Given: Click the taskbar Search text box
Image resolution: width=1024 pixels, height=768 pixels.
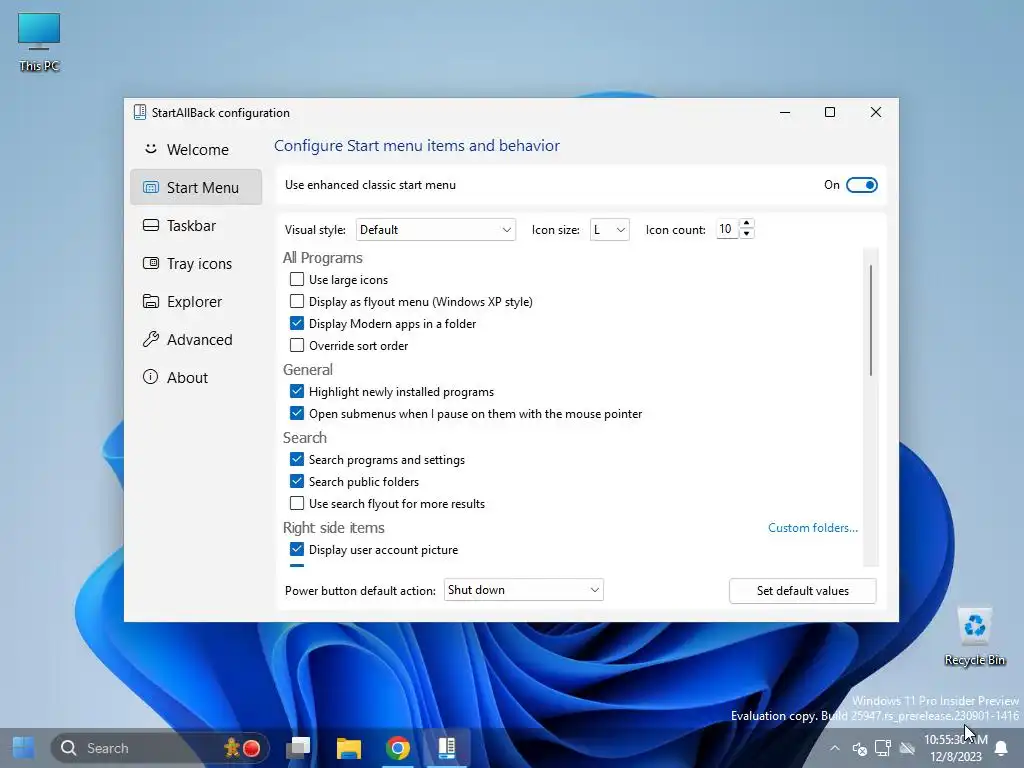Looking at the screenshot, I should click(x=160, y=748).
